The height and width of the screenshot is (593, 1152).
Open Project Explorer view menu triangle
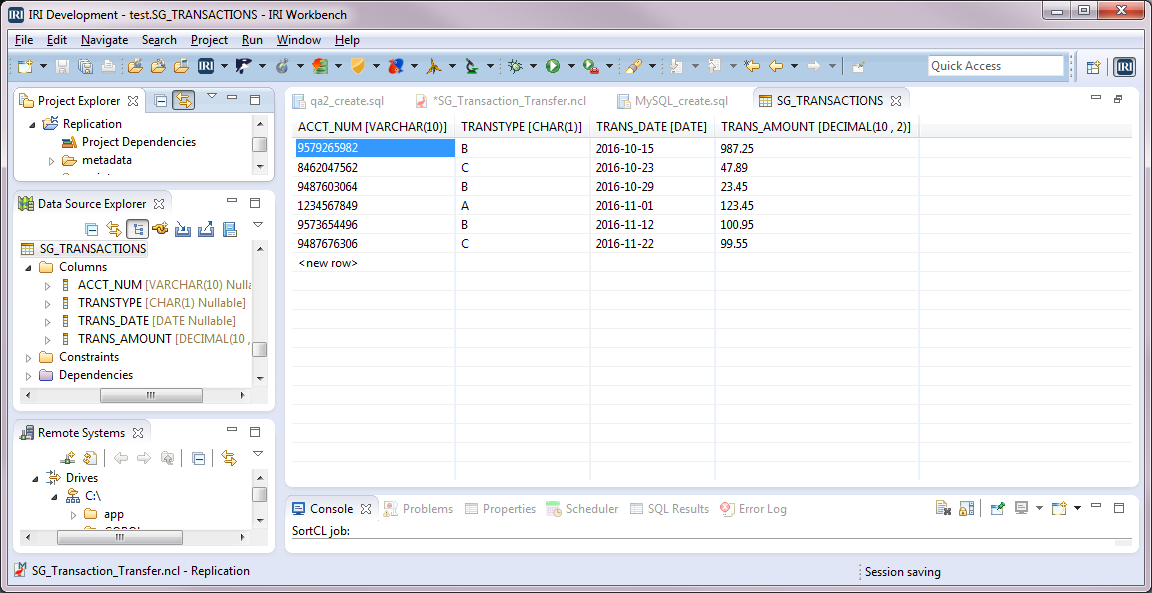coord(212,96)
